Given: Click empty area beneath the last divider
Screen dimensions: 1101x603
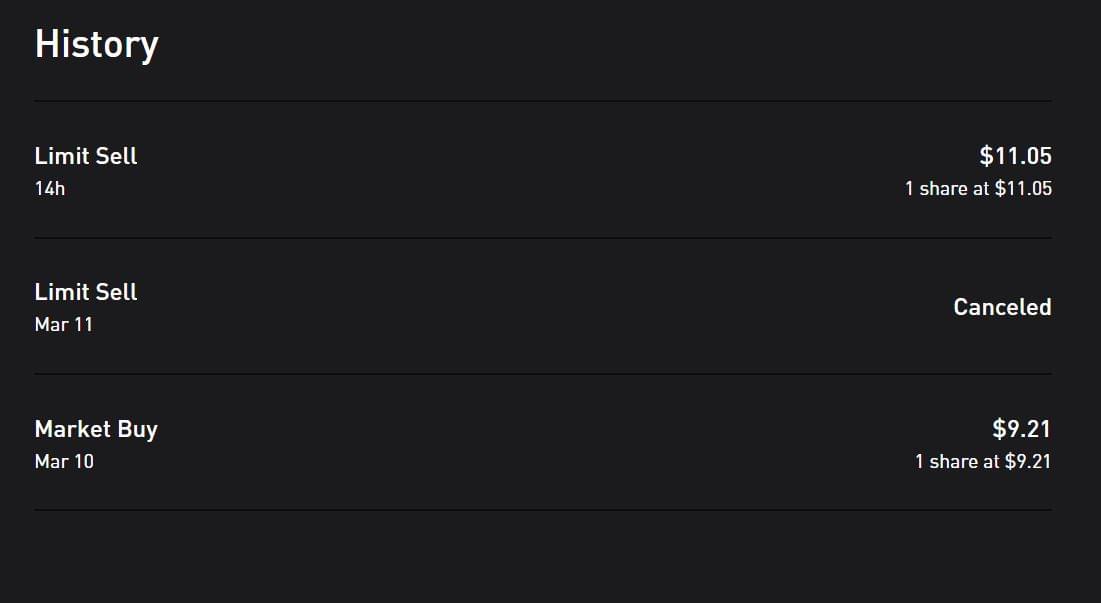Looking at the screenshot, I should [542, 558].
